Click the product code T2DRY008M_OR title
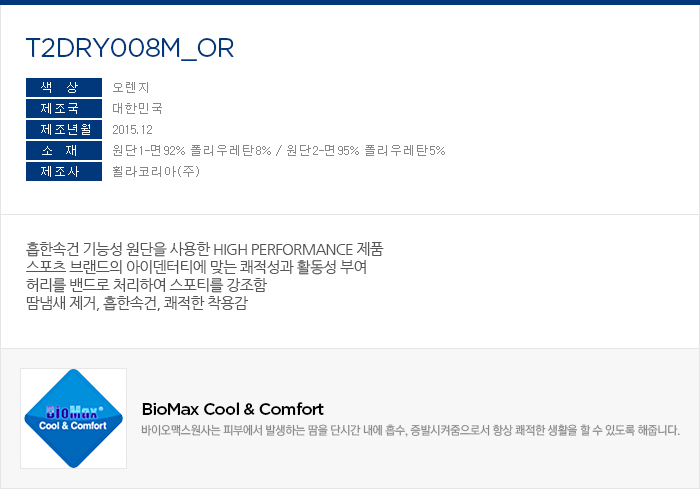Viewport: 700px width, 489px height. [x=129, y=49]
